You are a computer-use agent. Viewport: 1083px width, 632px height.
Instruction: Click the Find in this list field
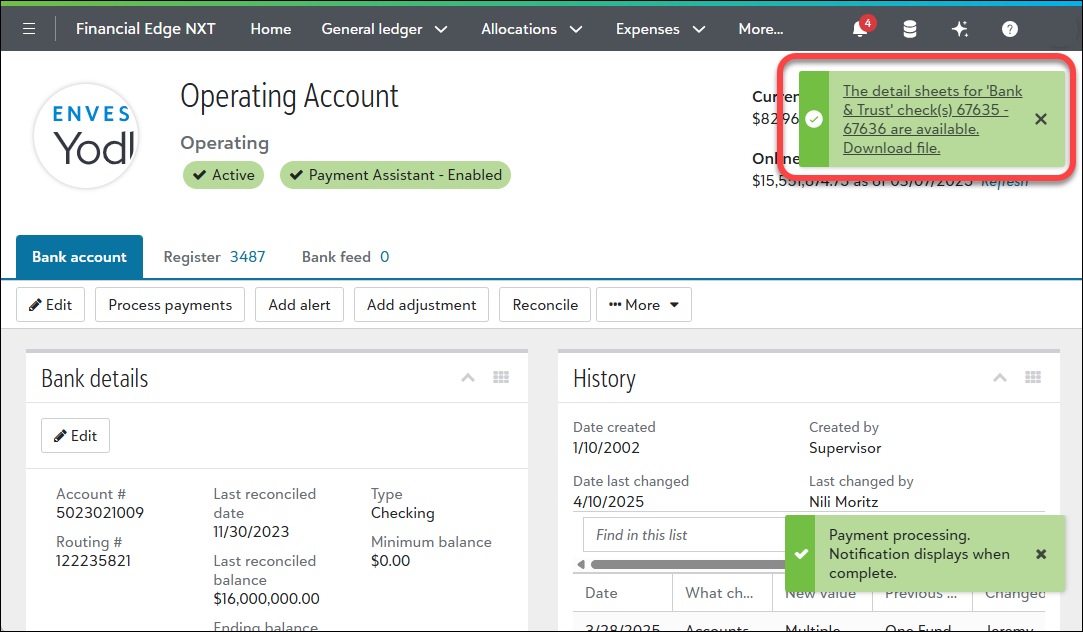pyautogui.click(x=684, y=535)
